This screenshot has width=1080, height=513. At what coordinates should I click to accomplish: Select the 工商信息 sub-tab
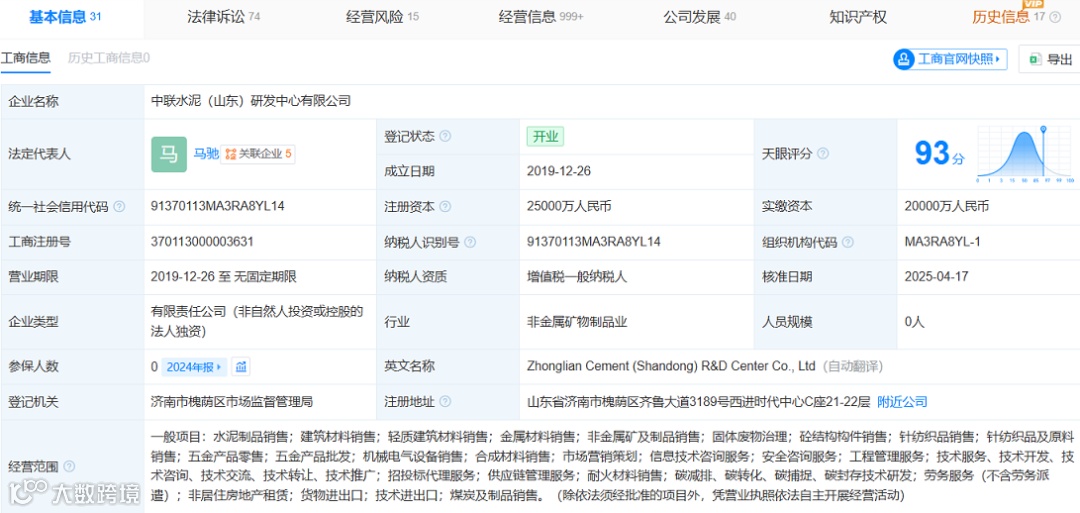[25, 59]
